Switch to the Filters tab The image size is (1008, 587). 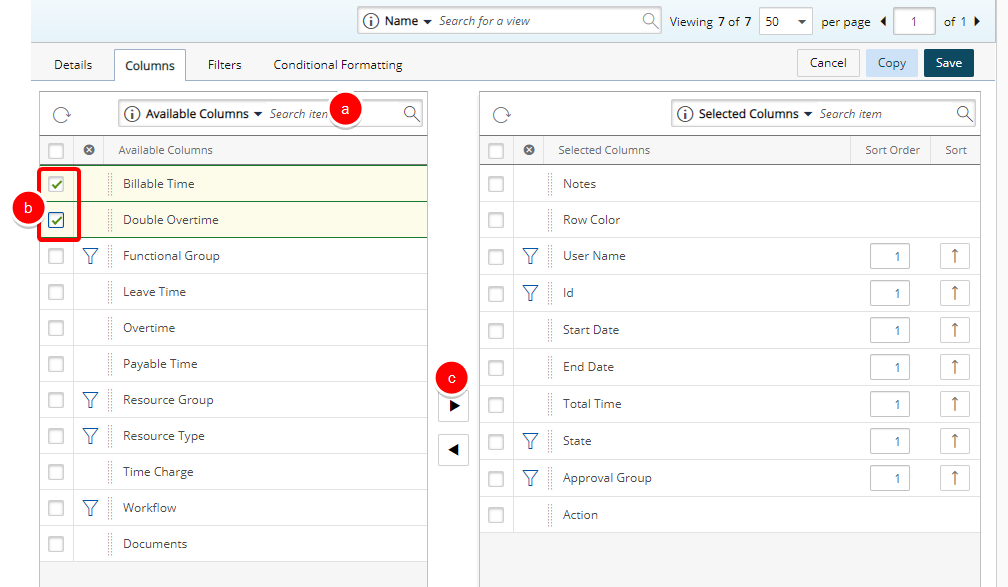coord(224,65)
